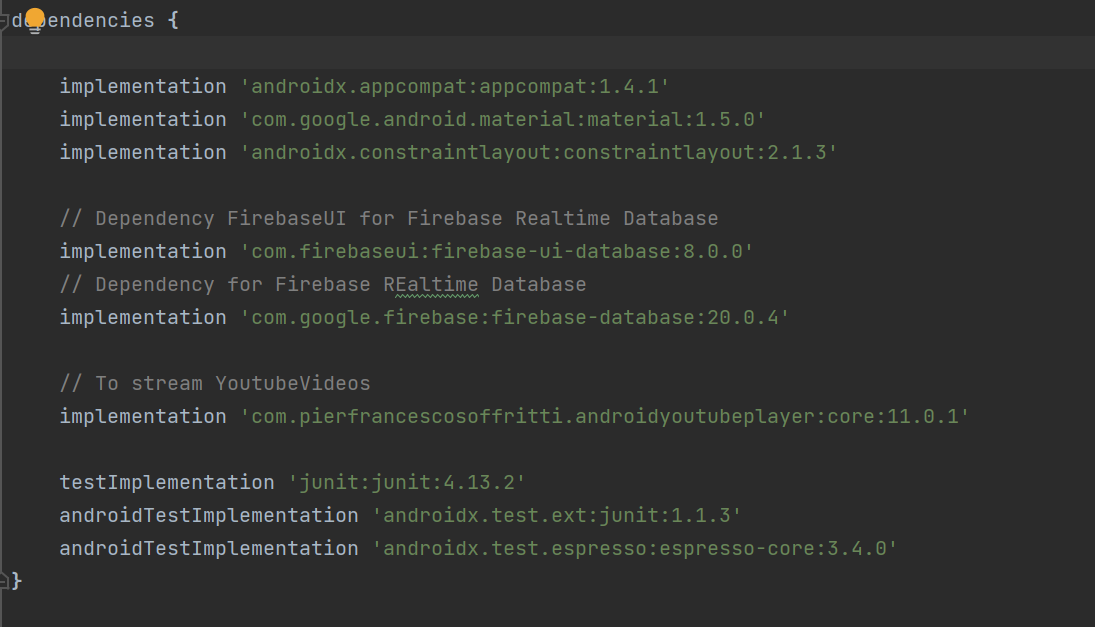Click the closing curly brace of dependencies
1095x627 pixels.
point(17,580)
